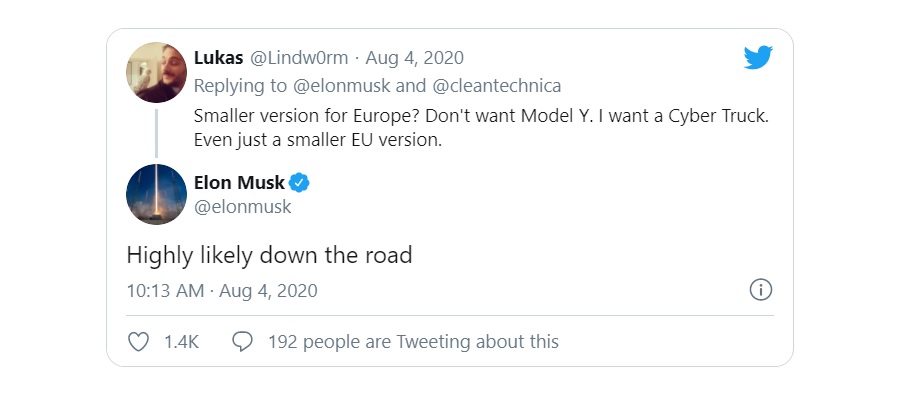
Task: Open the 10:13 AM timestamp link
Action: point(222,291)
